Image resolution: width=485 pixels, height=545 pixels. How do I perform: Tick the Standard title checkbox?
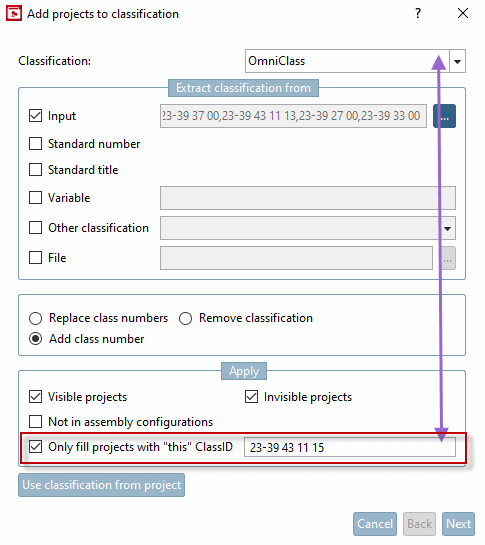point(35,170)
